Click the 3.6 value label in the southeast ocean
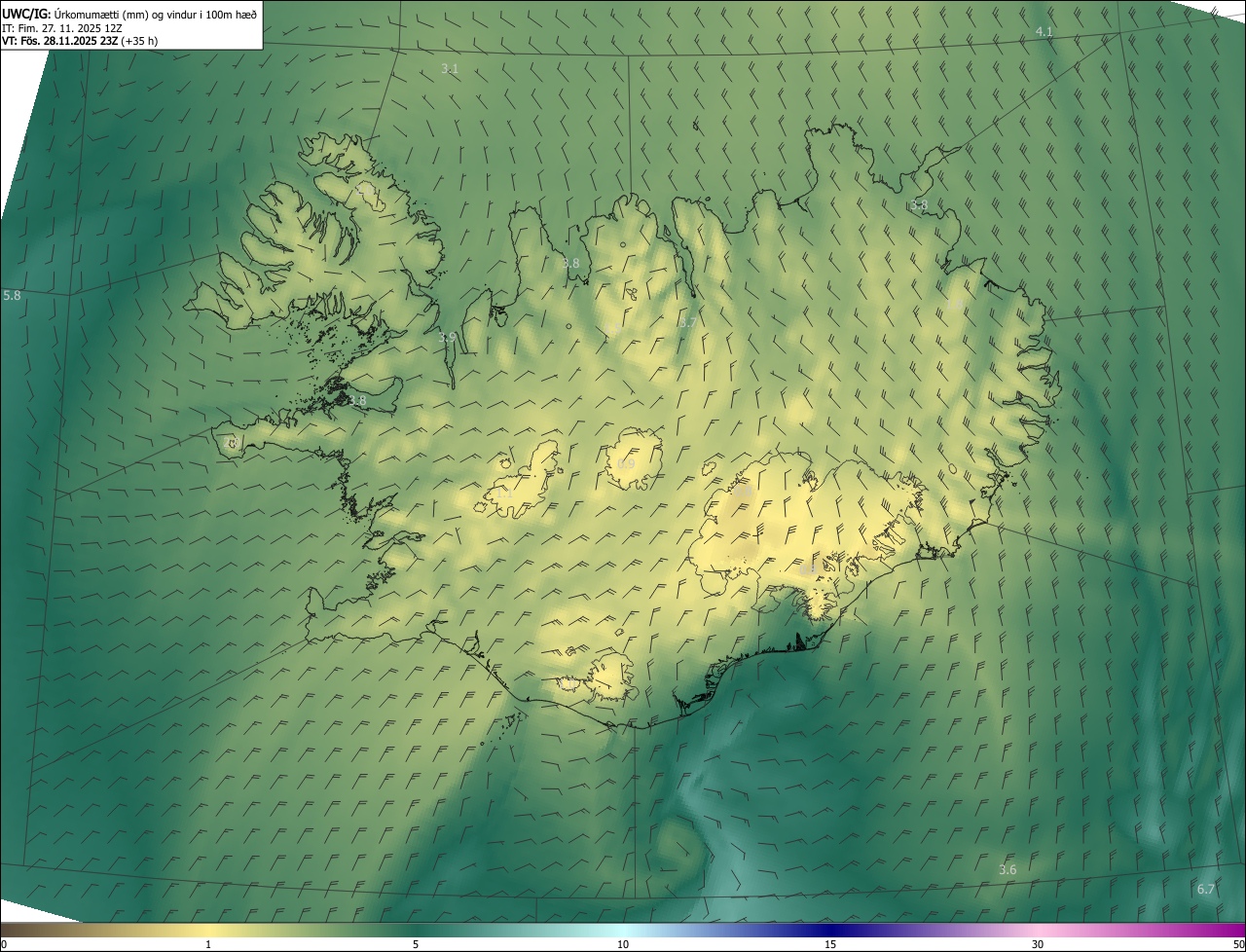This screenshot has height=952, width=1246. tap(1008, 869)
